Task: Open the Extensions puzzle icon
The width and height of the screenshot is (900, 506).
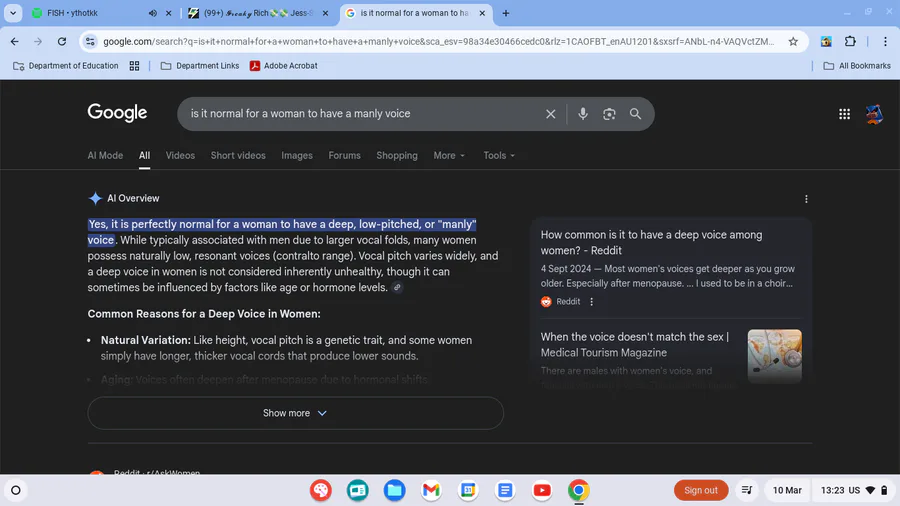Action: click(850, 41)
